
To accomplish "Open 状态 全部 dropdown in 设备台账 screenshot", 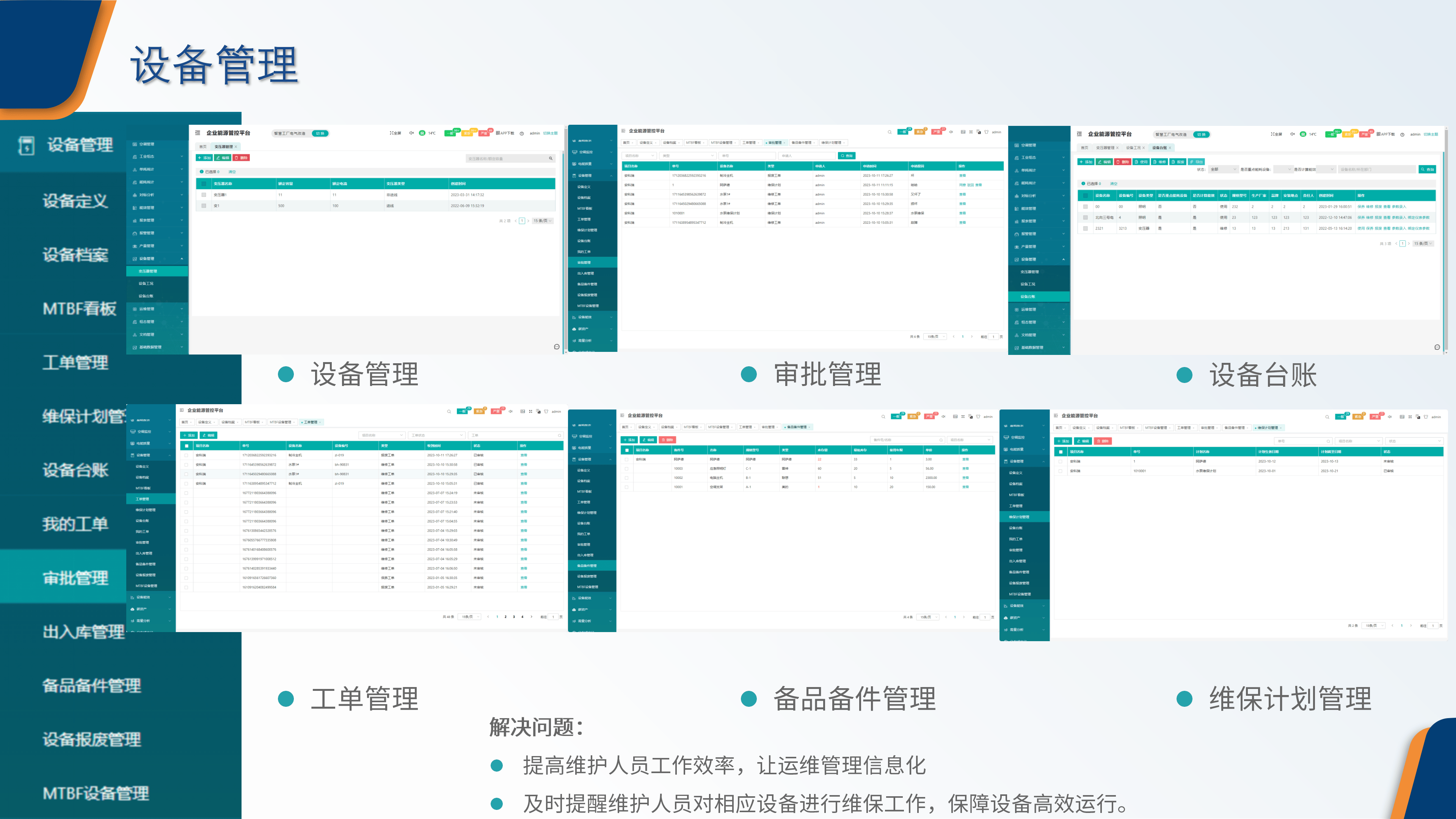I will pos(1224,169).
